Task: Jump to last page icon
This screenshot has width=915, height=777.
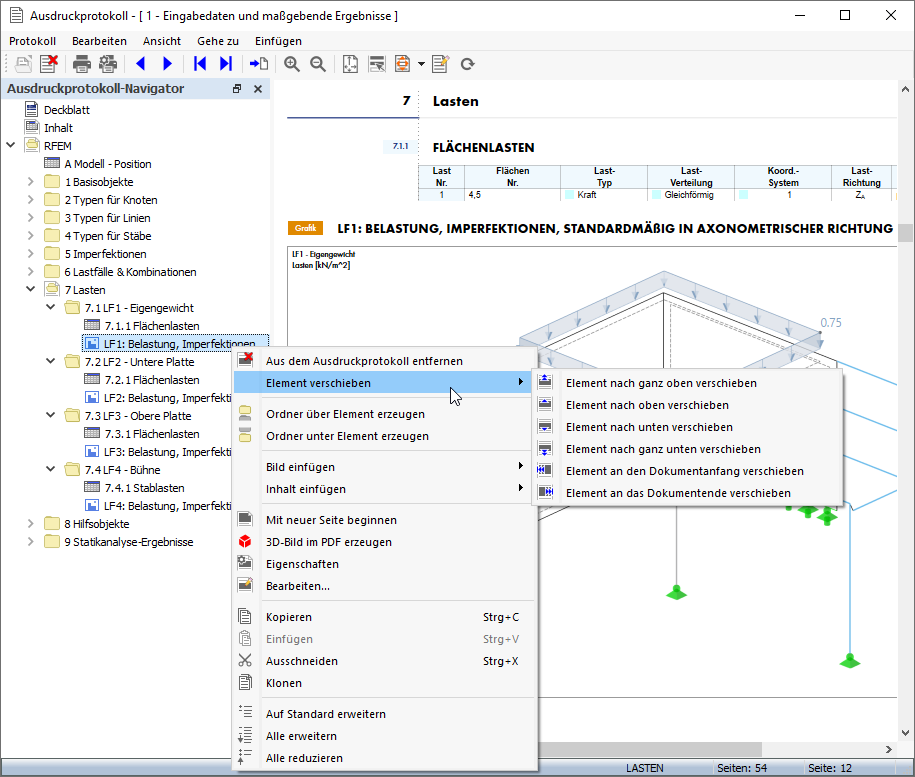Action: pos(226,64)
